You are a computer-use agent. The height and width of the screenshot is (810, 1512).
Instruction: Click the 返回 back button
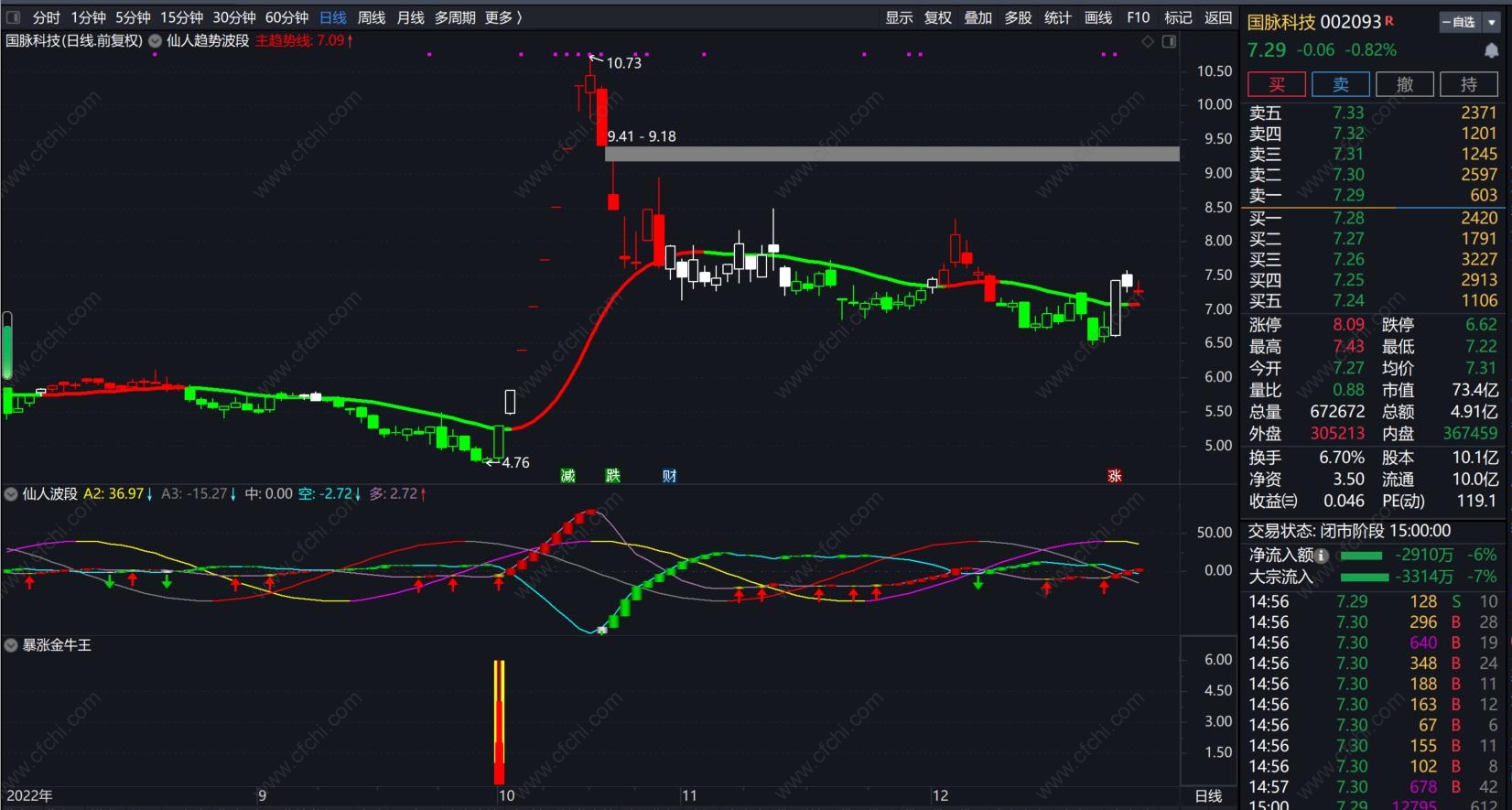tap(1217, 17)
